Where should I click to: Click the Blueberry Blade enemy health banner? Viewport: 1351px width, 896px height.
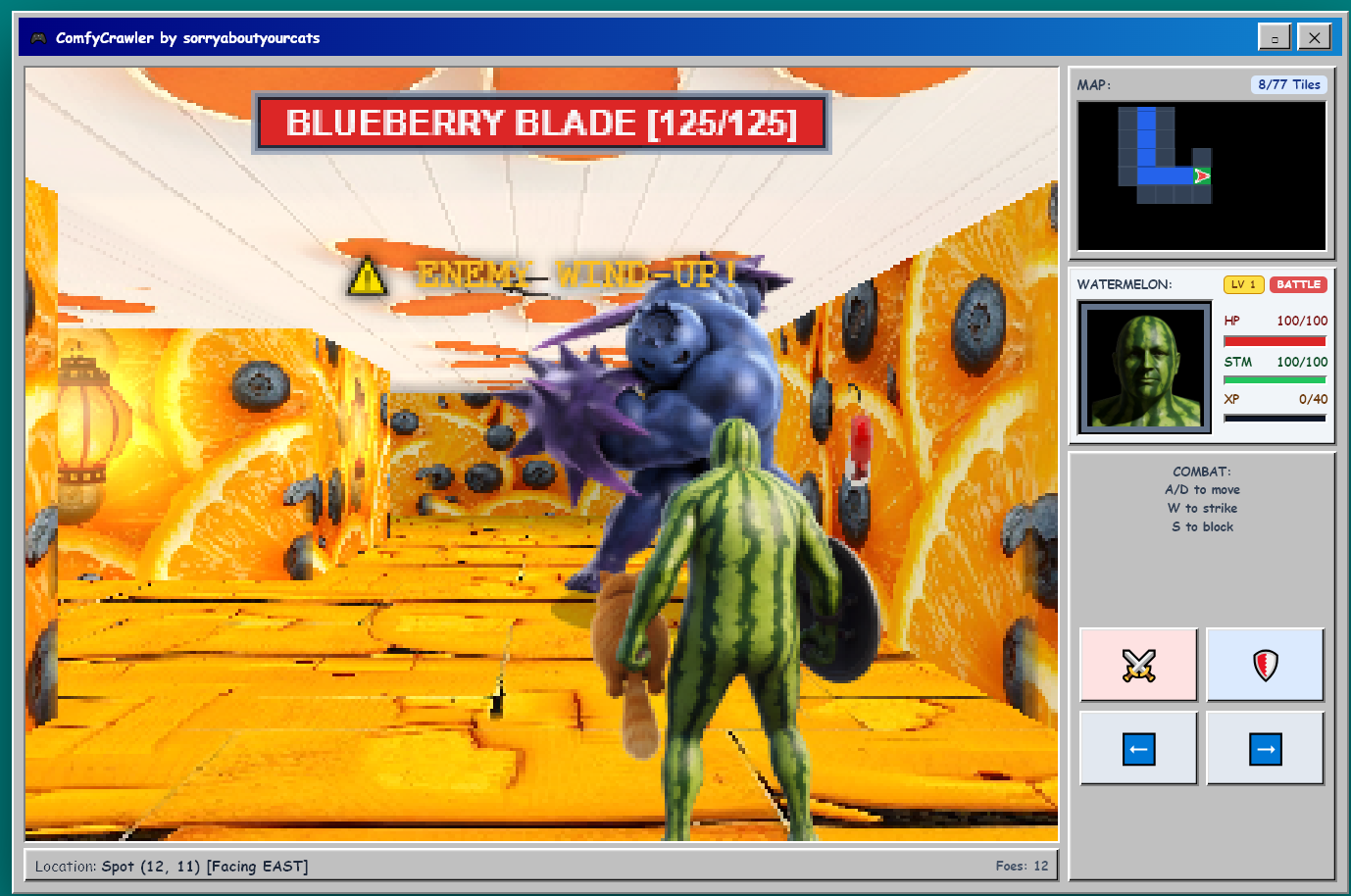541,124
